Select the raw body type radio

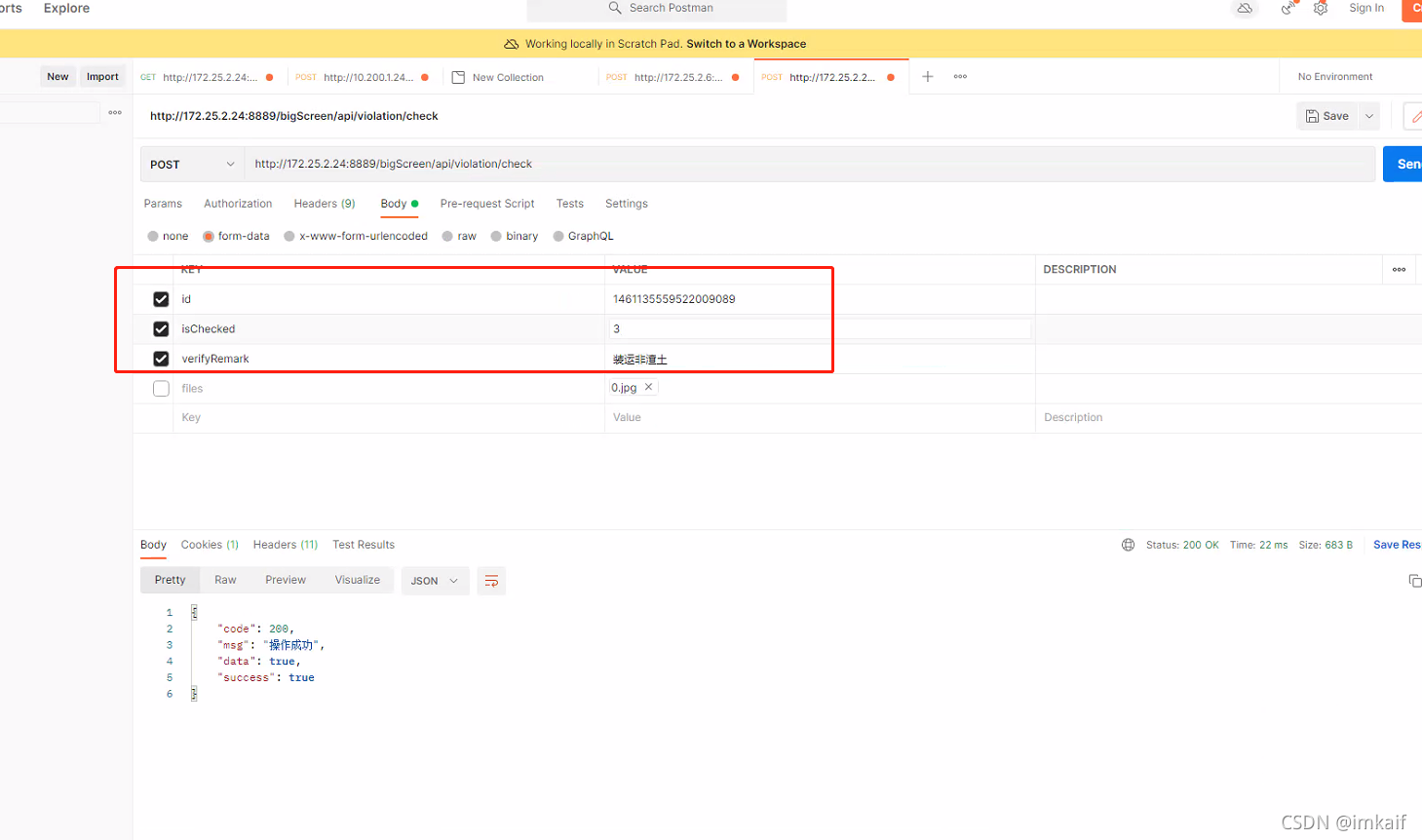(x=447, y=236)
